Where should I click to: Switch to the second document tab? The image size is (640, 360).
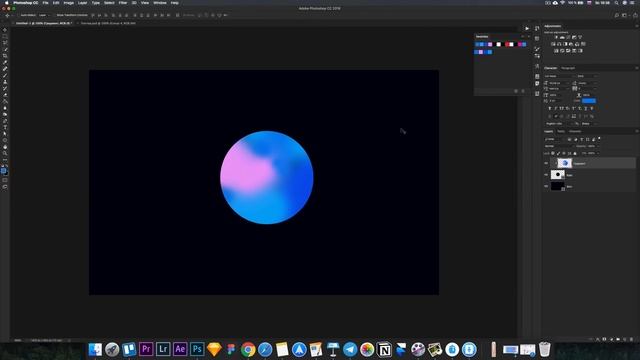pos(108,23)
